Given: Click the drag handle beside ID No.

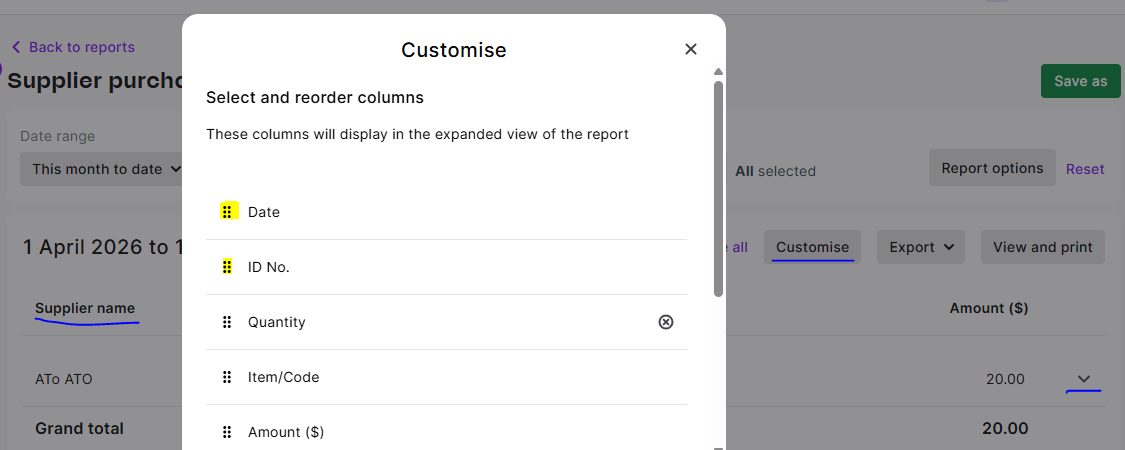Looking at the screenshot, I should tap(227, 267).
